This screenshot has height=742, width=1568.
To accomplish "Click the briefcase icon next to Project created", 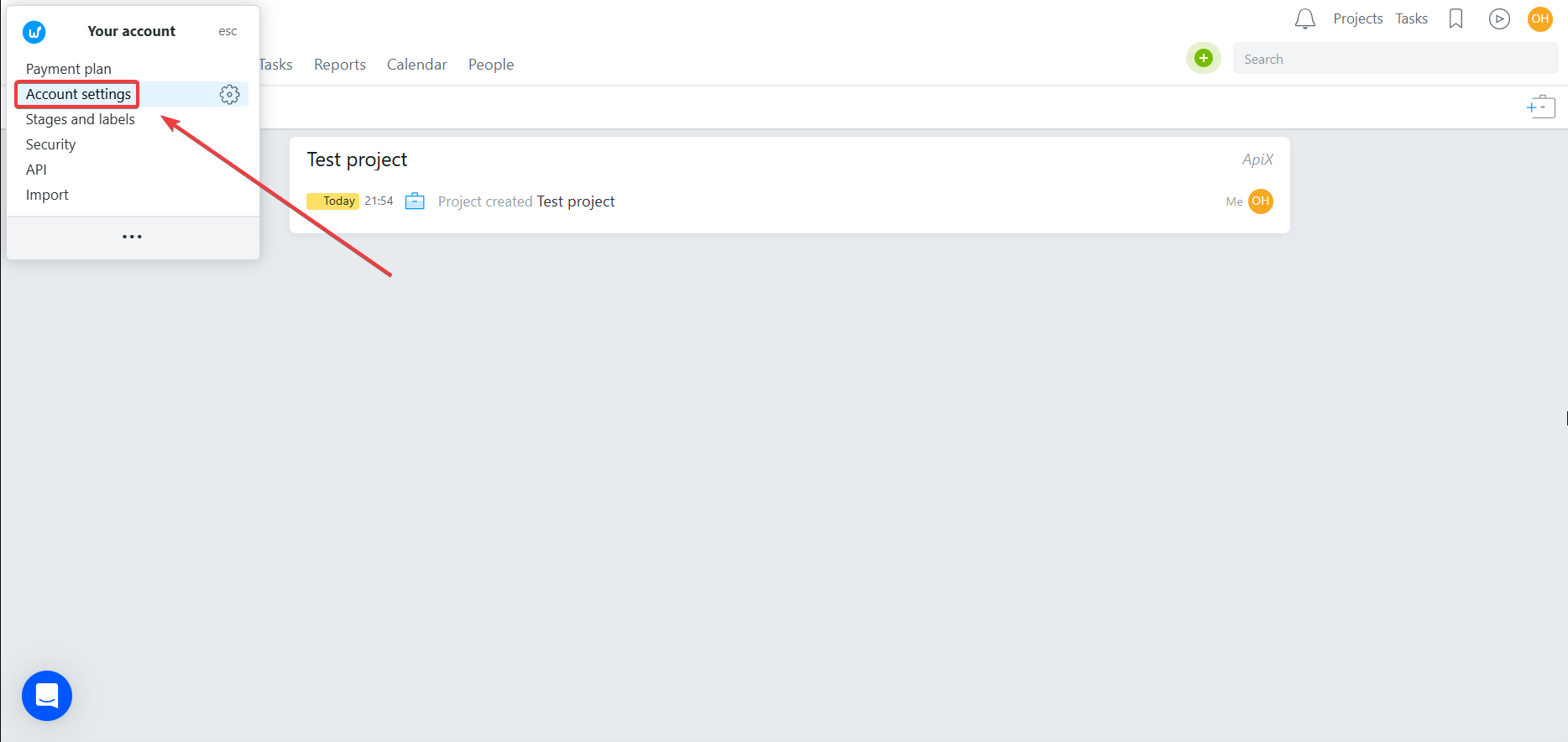I will 415,201.
